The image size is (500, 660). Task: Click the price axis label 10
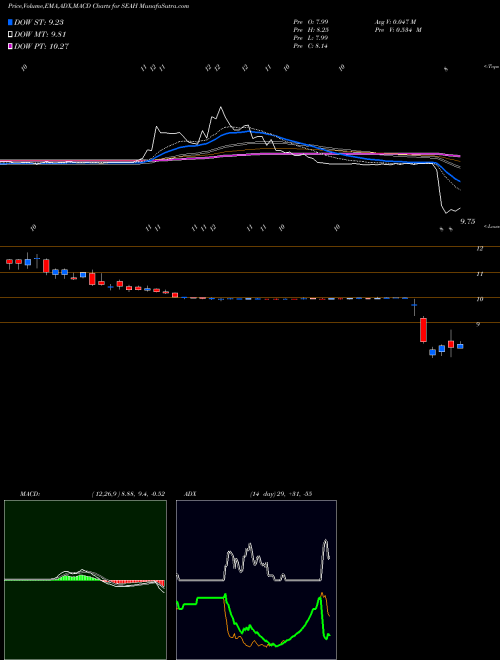click(x=479, y=299)
